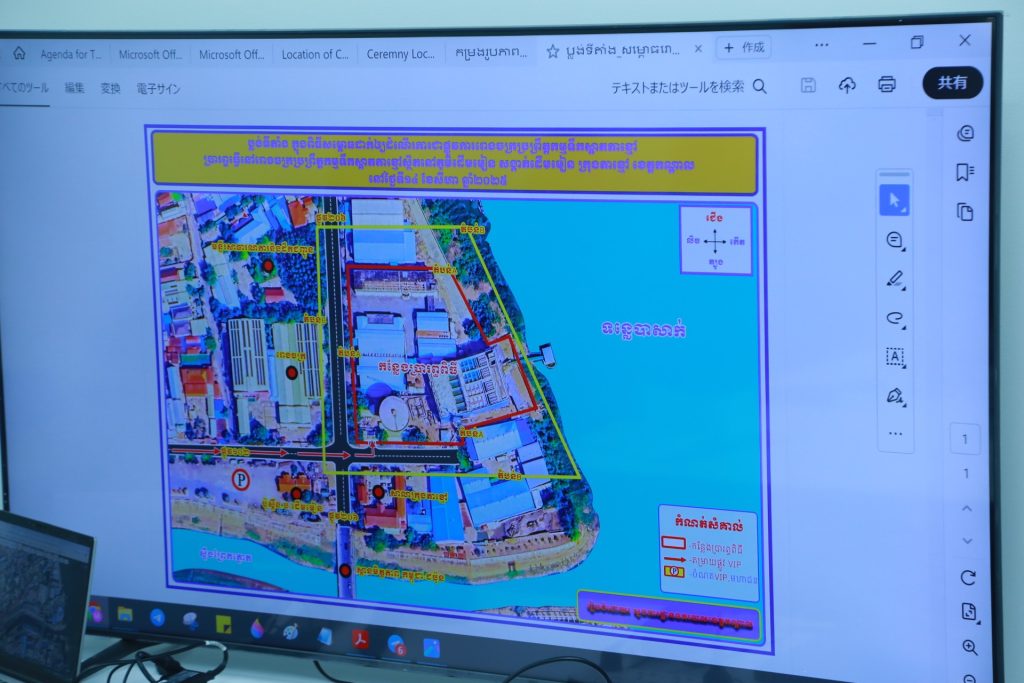Screen dimensions: 1024x683
Task: Click the cloud upload icon
Action: [847, 85]
